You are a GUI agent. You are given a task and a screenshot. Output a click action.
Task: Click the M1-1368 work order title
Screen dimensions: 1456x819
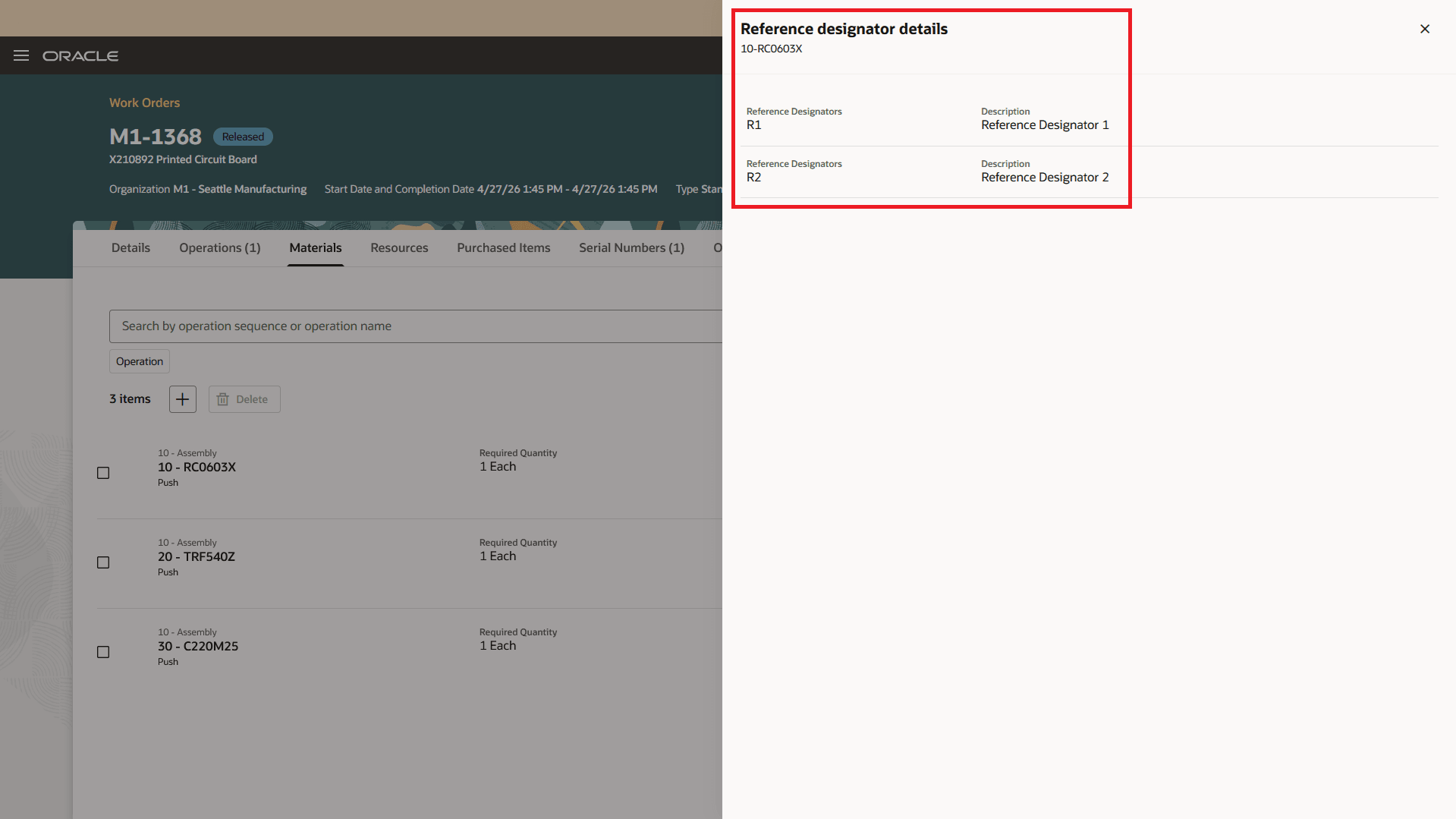(156, 137)
